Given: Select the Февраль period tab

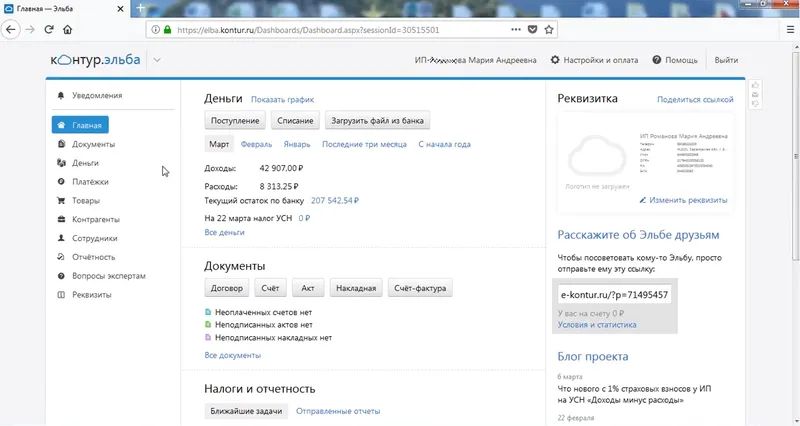Looking at the screenshot, I should point(256,144).
